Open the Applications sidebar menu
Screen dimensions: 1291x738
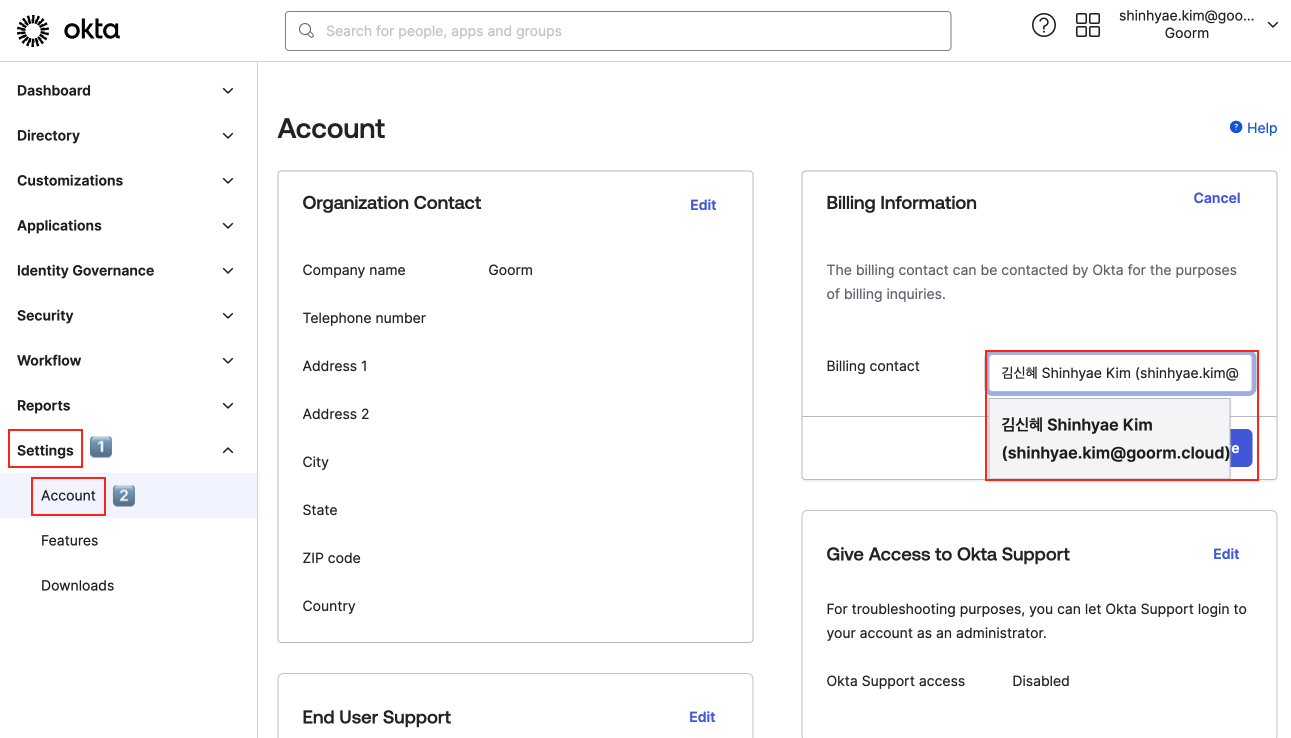(60, 226)
